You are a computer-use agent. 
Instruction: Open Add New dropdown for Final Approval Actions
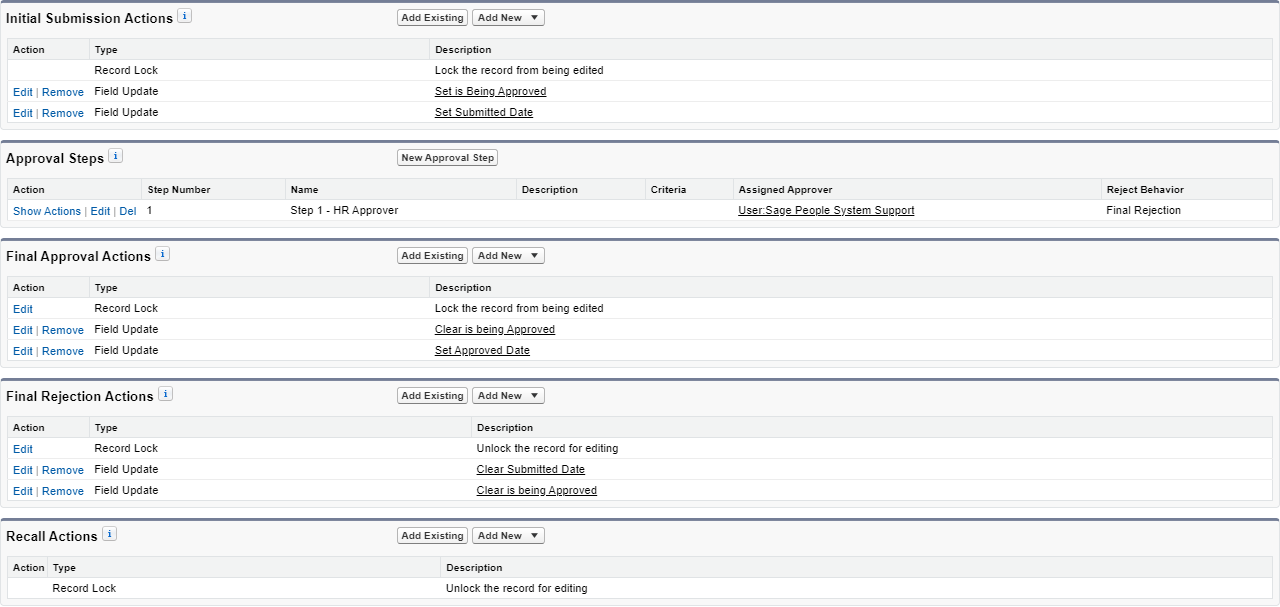[508, 256]
